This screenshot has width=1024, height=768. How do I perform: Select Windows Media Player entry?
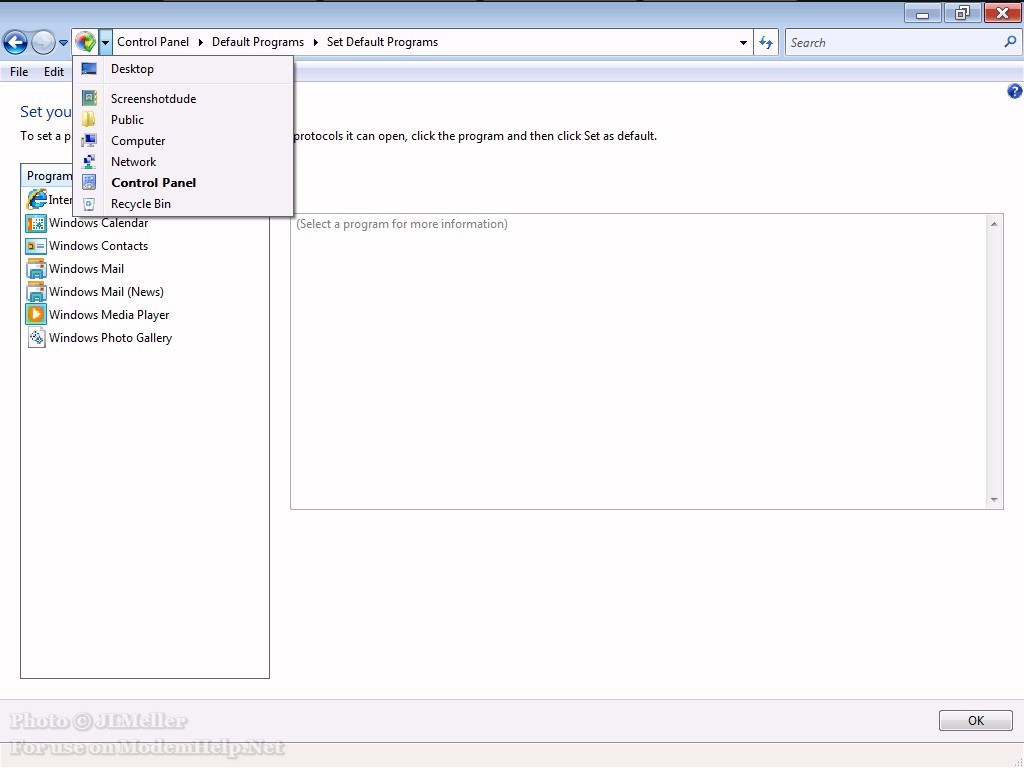[109, 314]
